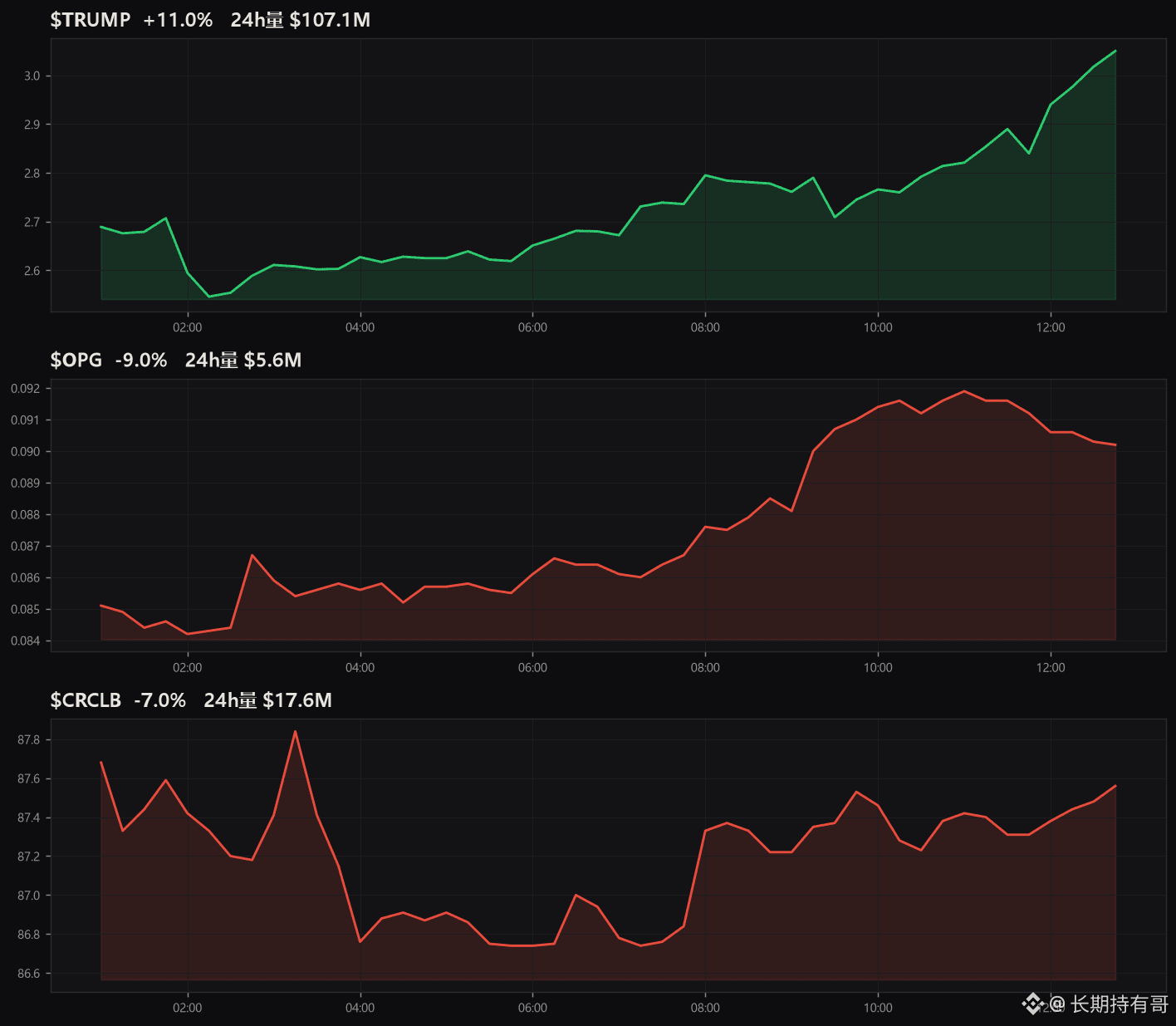Click the 0.085 y-axis label
This screenshot has width=1176, height=1026.
point(25,609)
